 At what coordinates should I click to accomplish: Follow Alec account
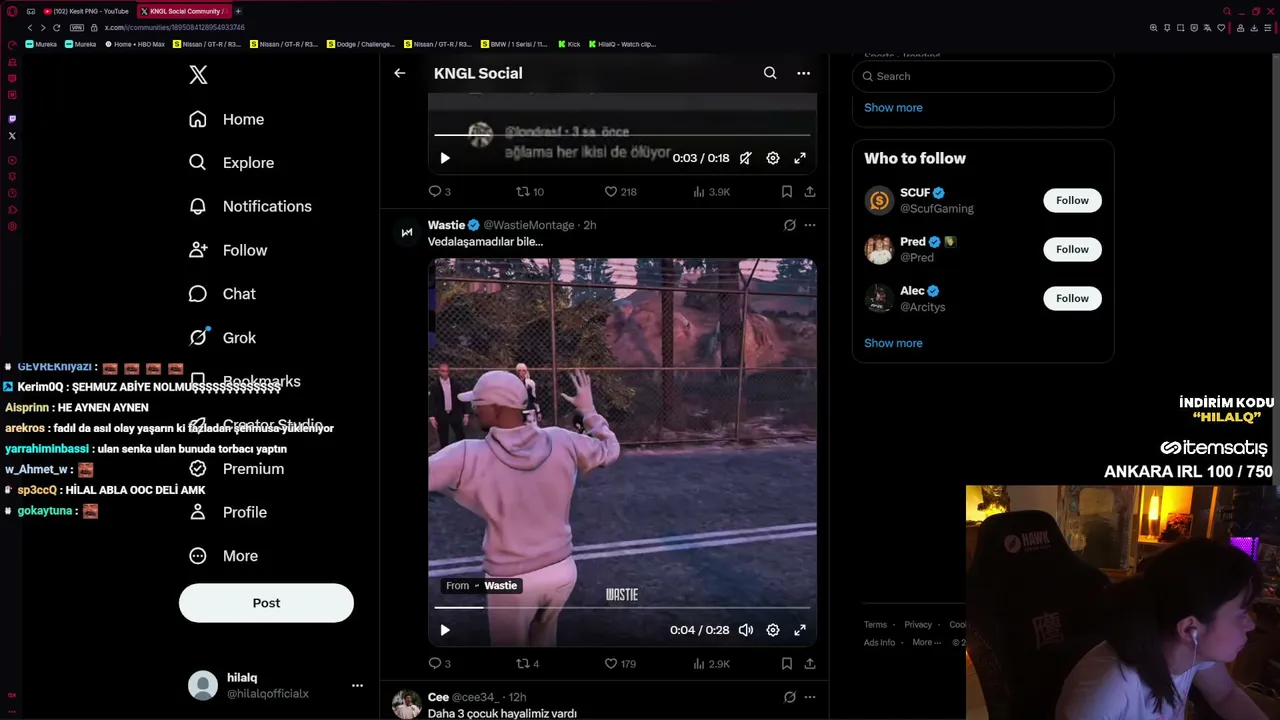[1072, 298]
